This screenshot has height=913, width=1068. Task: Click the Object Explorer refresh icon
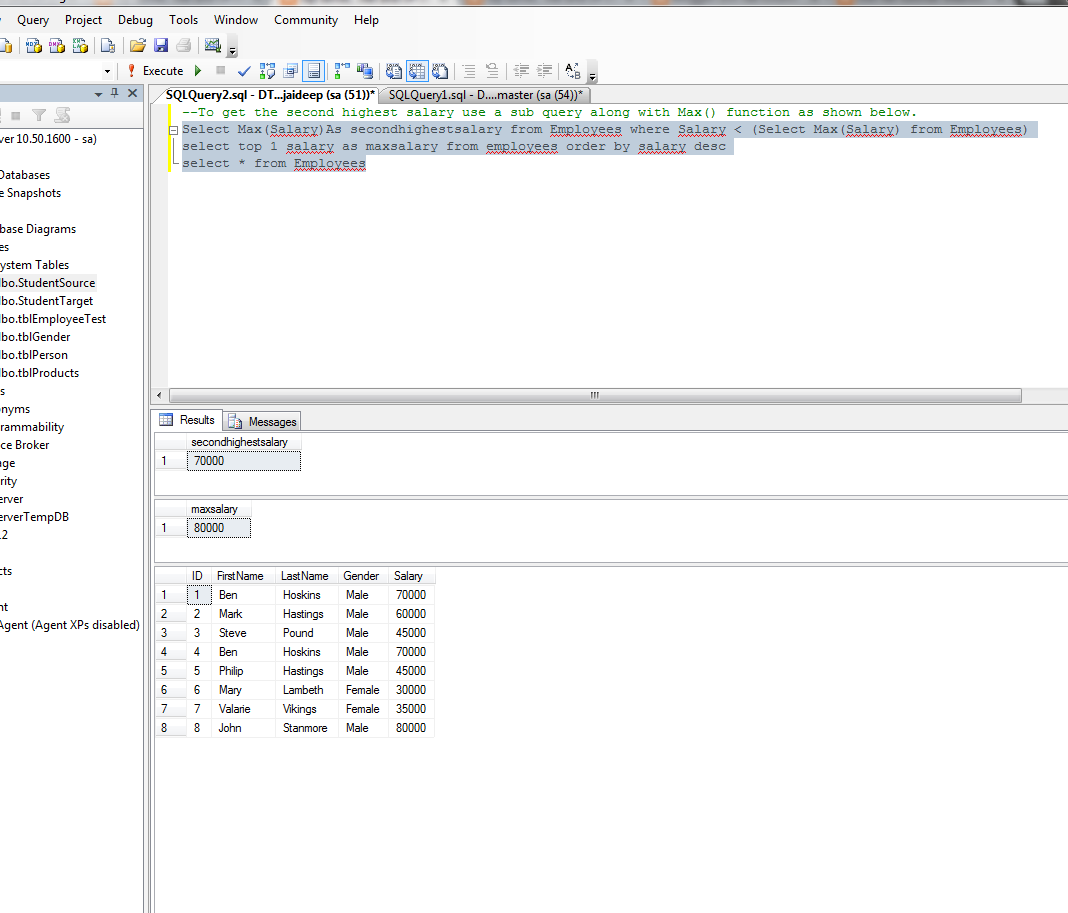coord(63,116)
